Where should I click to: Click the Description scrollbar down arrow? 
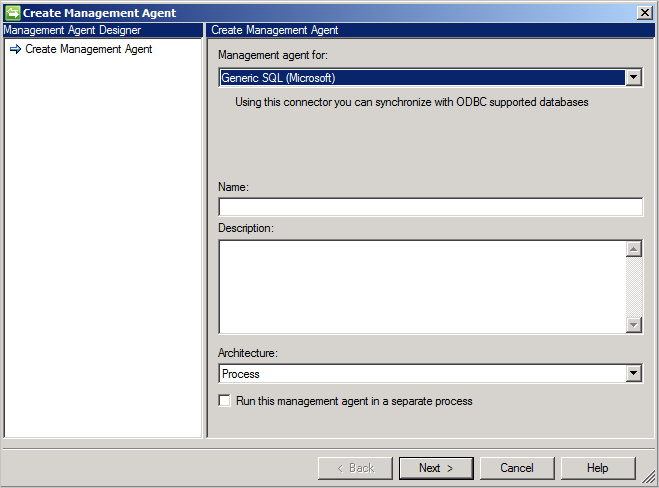(x=633, y=324)
